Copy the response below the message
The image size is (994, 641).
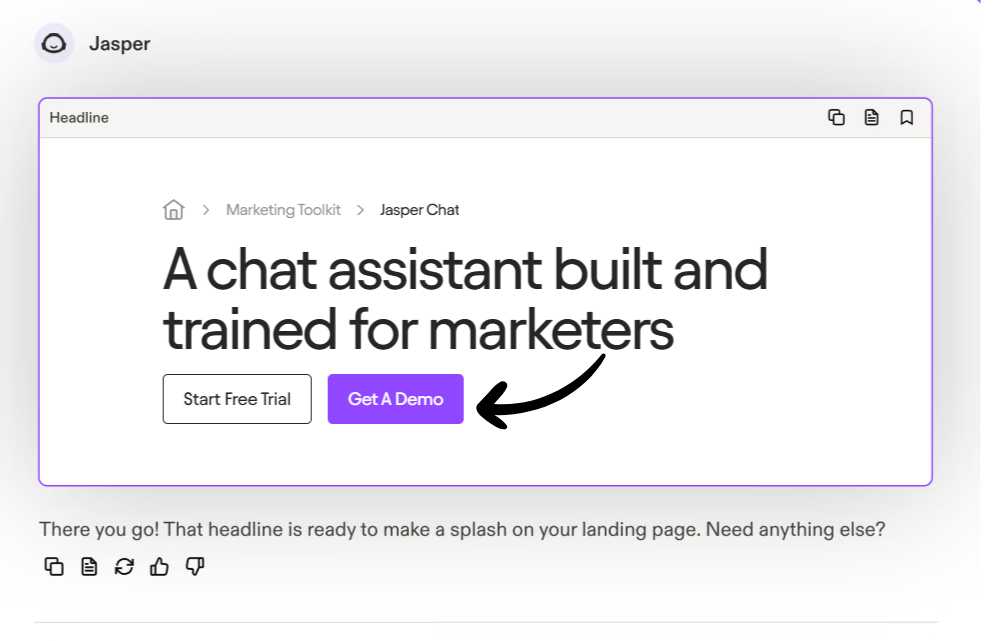pos(54,566)
